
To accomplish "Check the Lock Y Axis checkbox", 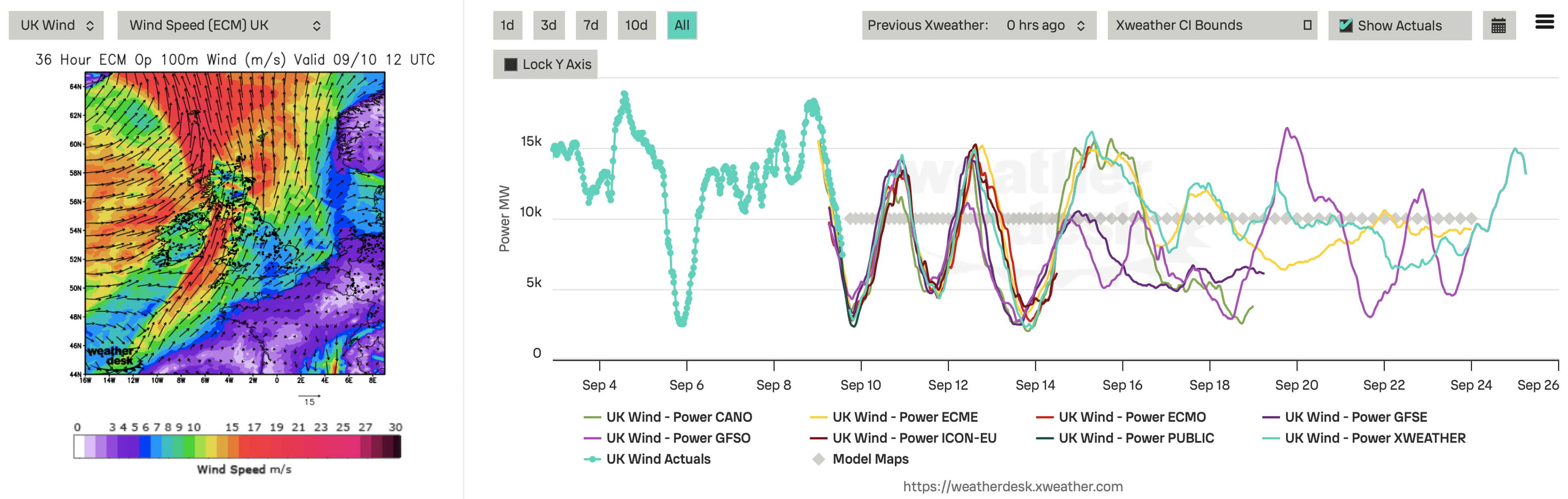I will coord(511,64).
